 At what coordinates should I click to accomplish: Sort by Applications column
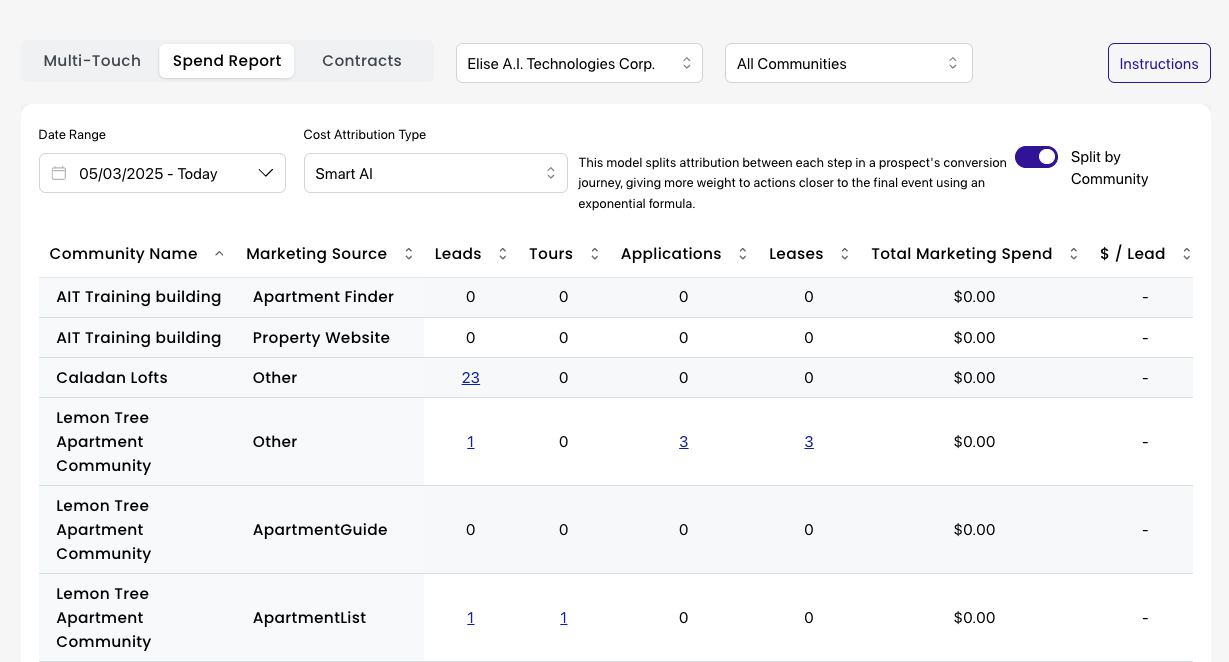(x=742, y=254)
